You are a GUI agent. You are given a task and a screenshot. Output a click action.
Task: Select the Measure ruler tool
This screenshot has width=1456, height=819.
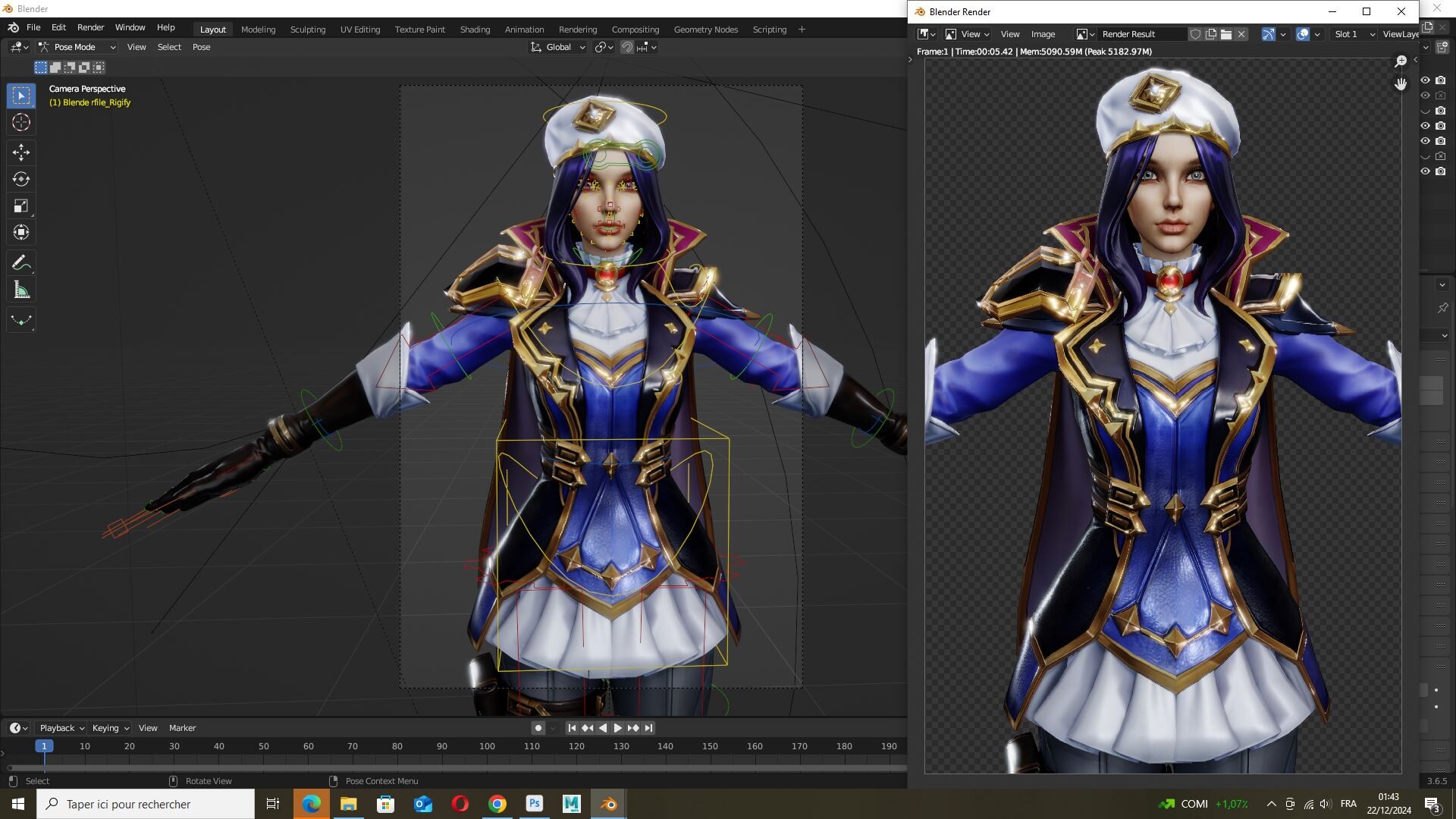click(x=21, y=290)
